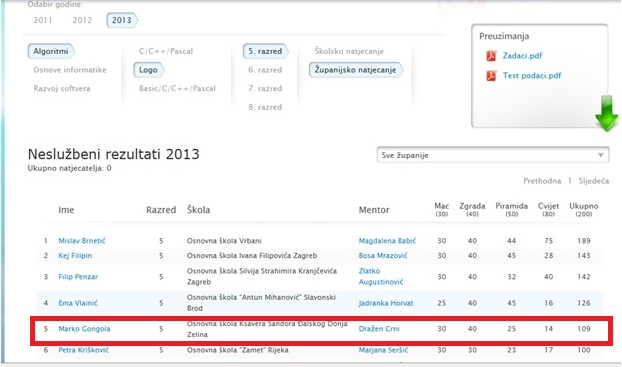
Task: Open mentor Magdalena Babić
Action: click(387, 241)
